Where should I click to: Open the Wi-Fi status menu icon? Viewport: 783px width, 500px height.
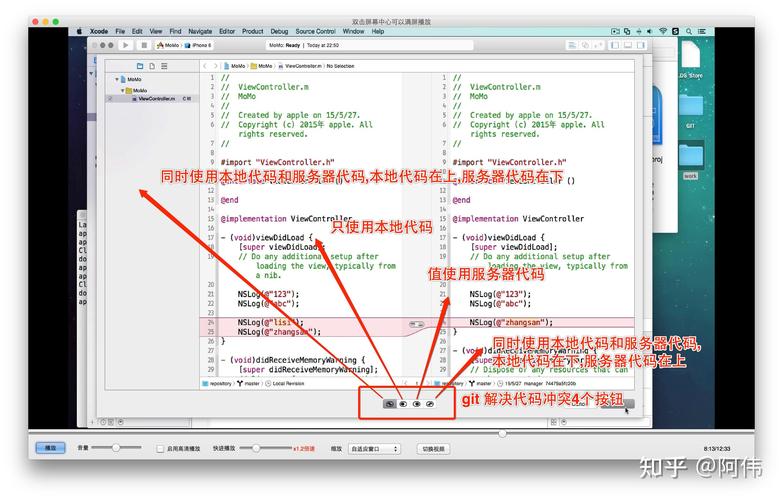(x=663, y=31)
